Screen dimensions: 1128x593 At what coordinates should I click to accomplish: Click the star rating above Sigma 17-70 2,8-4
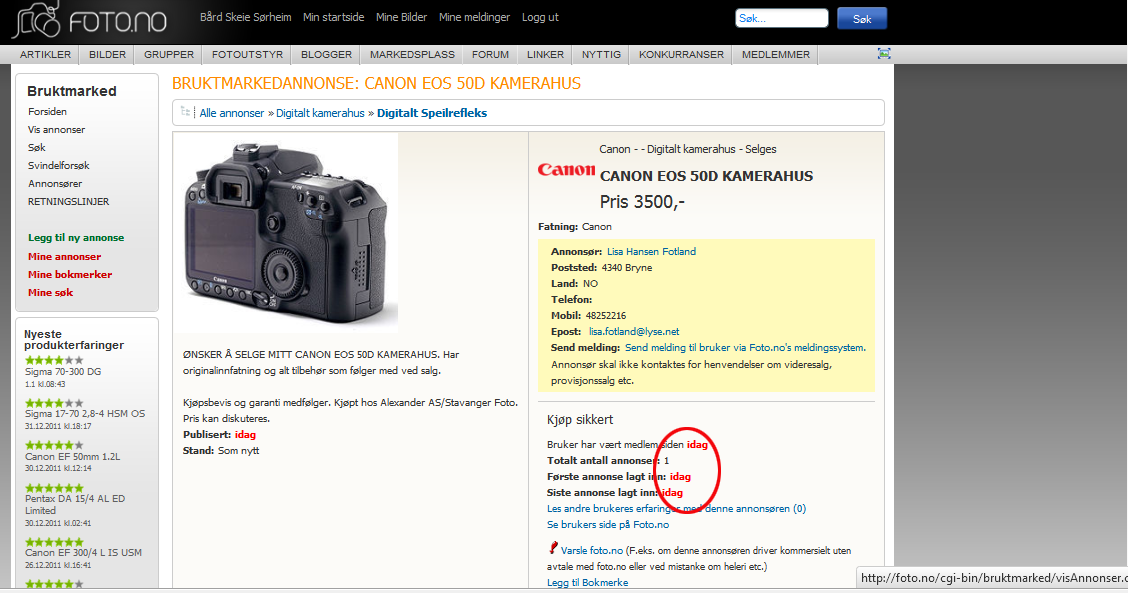(x=54, y=403)
